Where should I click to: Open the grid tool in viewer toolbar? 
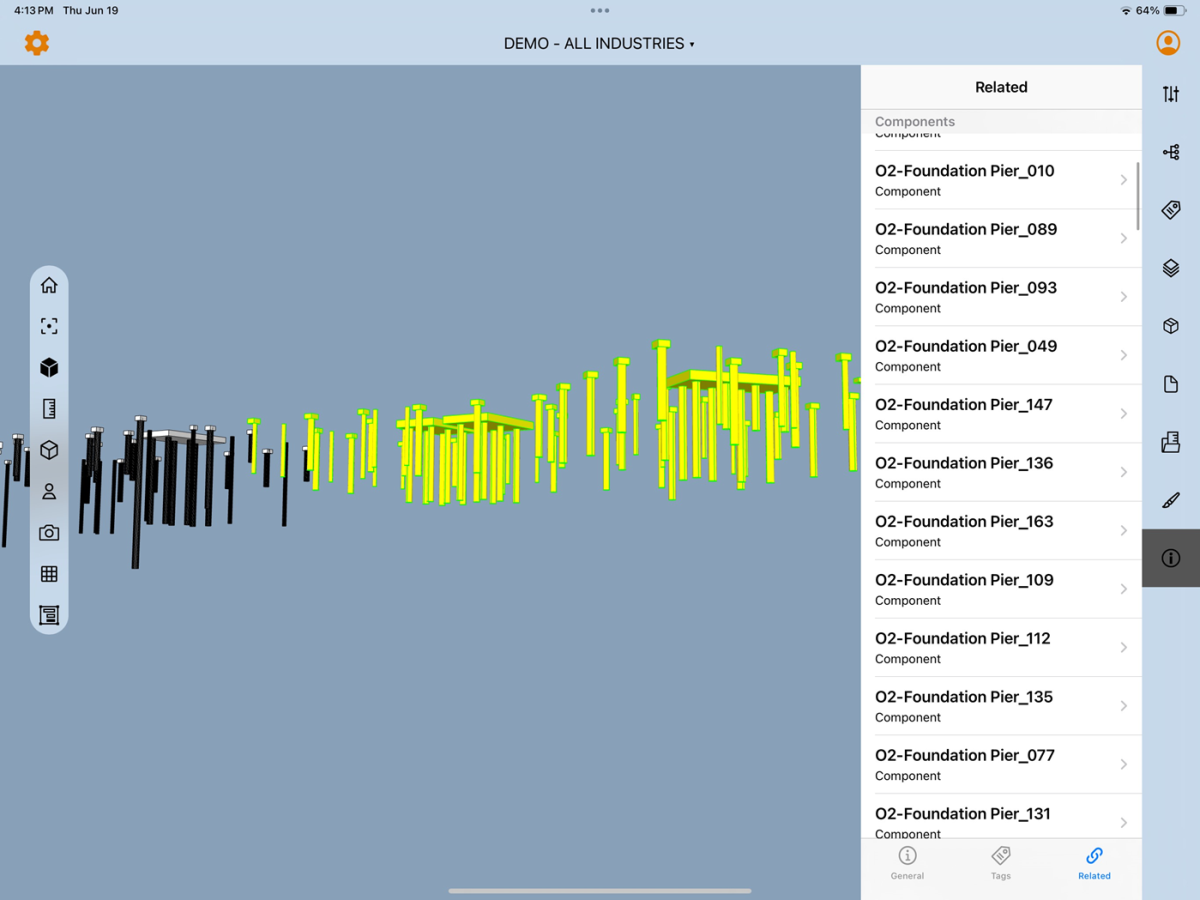tap(49, 574)
